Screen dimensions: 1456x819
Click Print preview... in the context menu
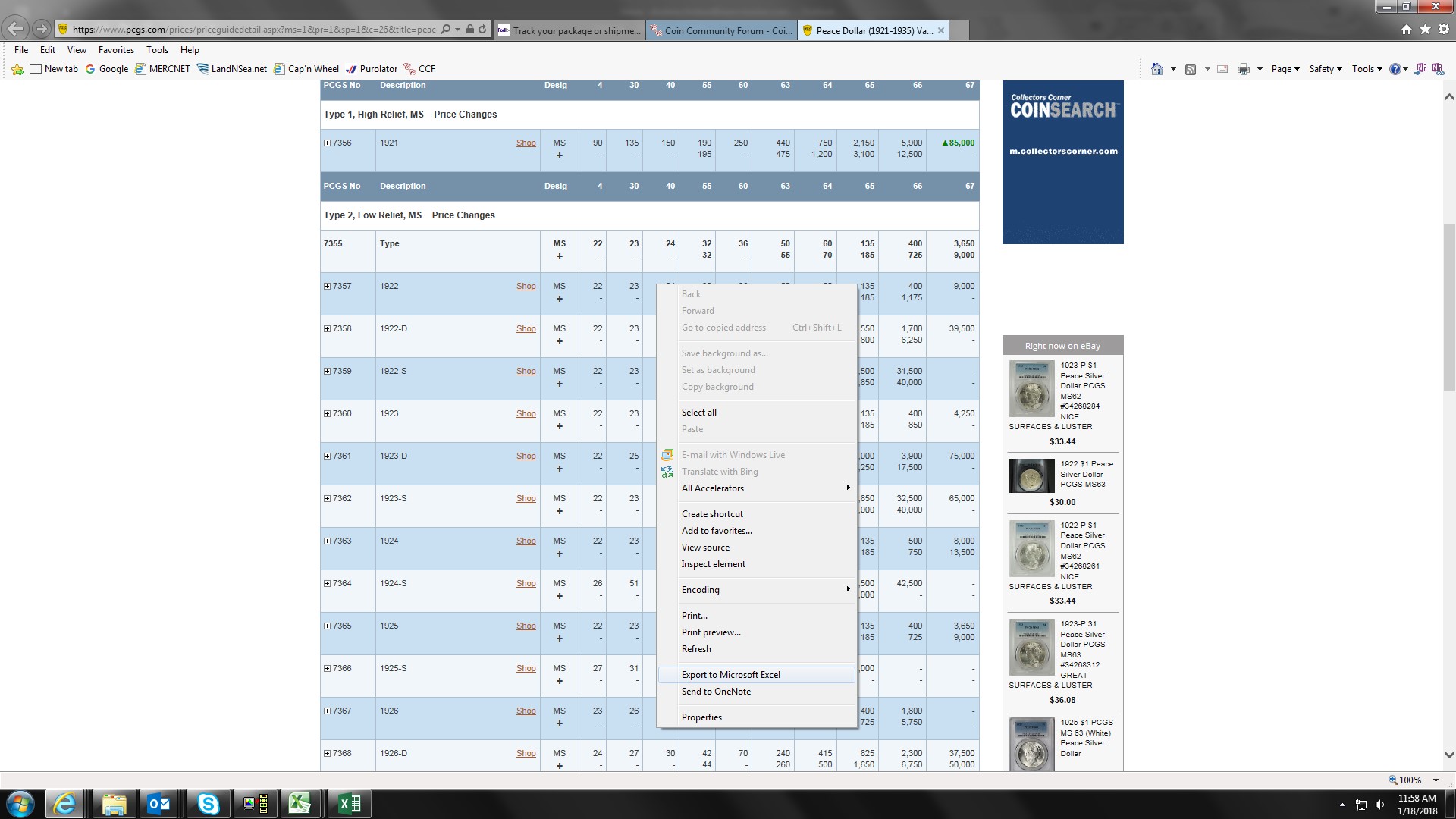(x=756, y=632)
